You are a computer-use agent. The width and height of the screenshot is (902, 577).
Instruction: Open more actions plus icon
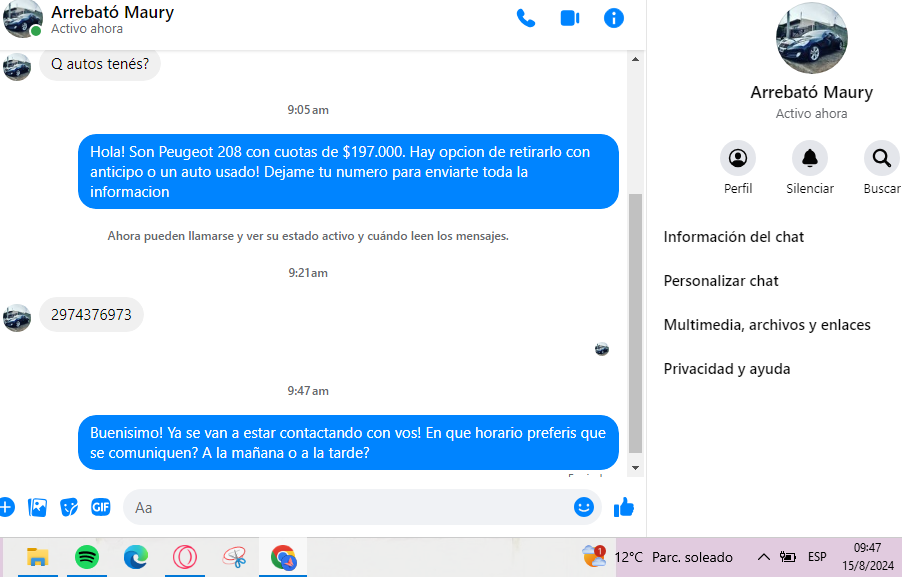(6, 507)
